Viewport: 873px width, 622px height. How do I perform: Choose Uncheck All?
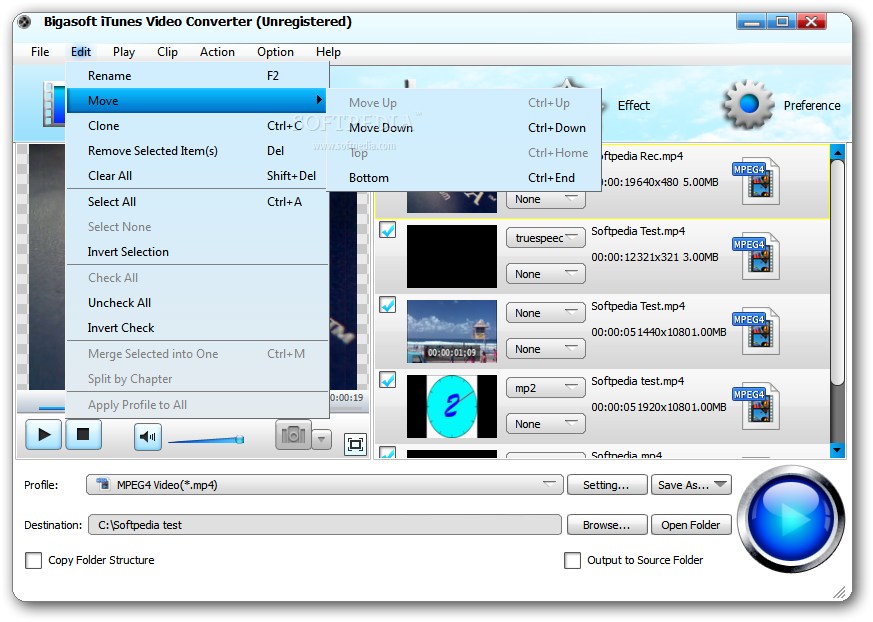[x=198, y=303]
